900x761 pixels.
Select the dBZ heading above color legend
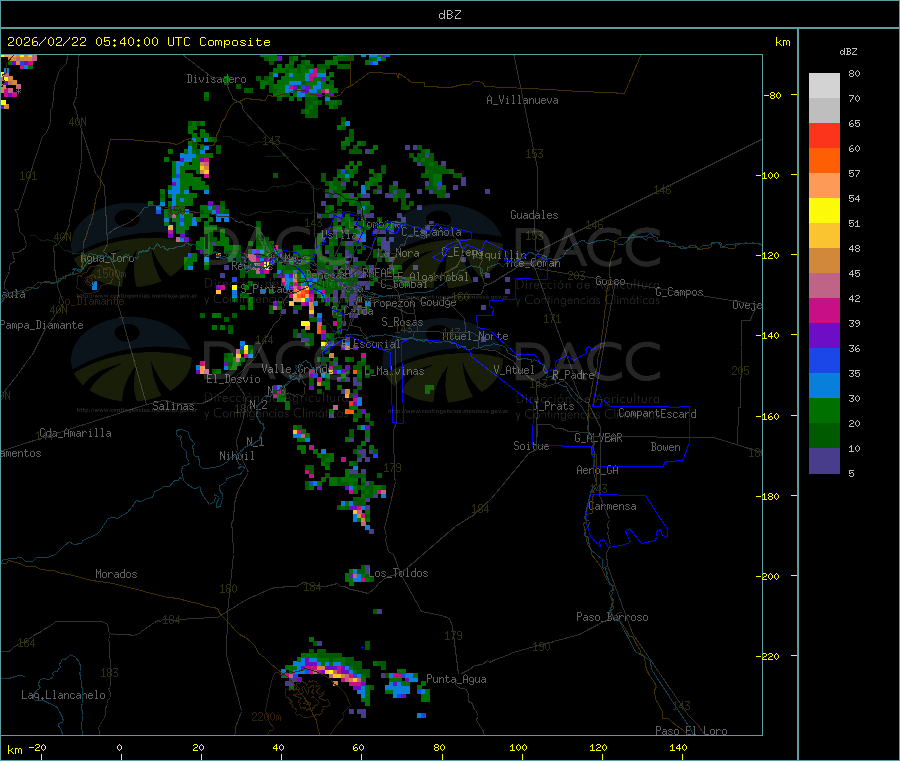click(x=848, y=52)
